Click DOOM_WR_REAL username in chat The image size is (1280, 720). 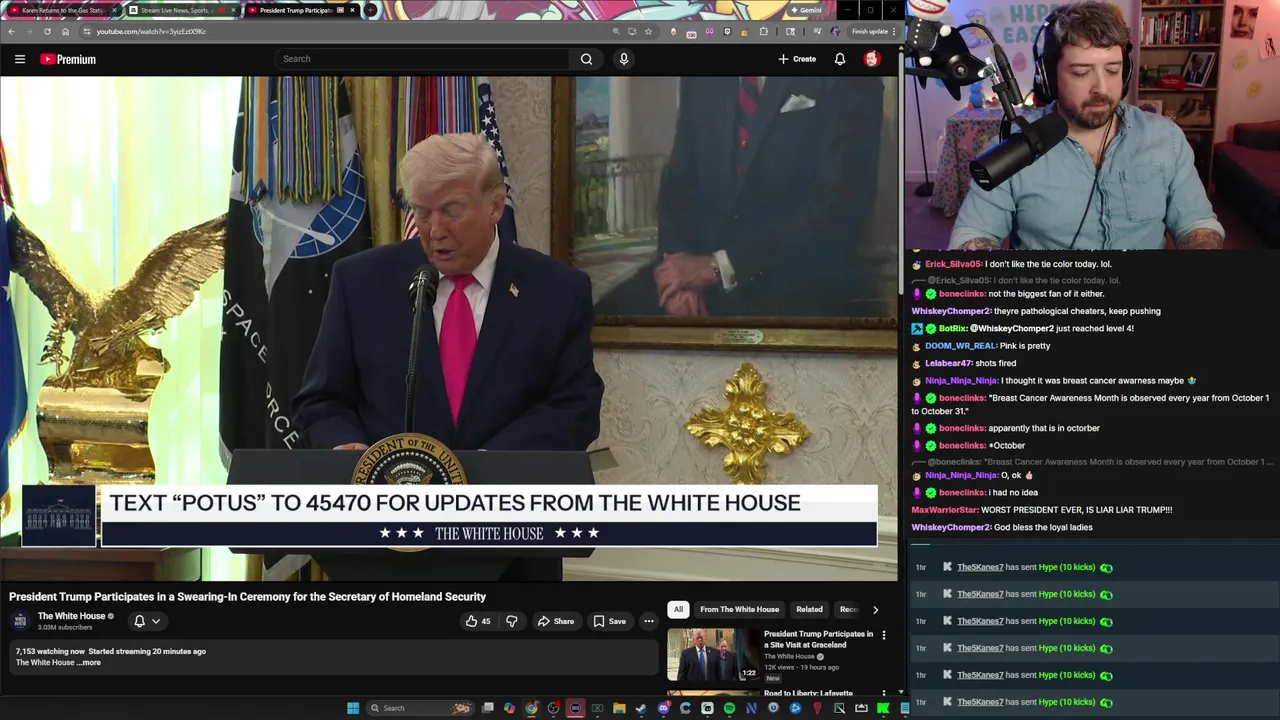(x=961, y=346)
